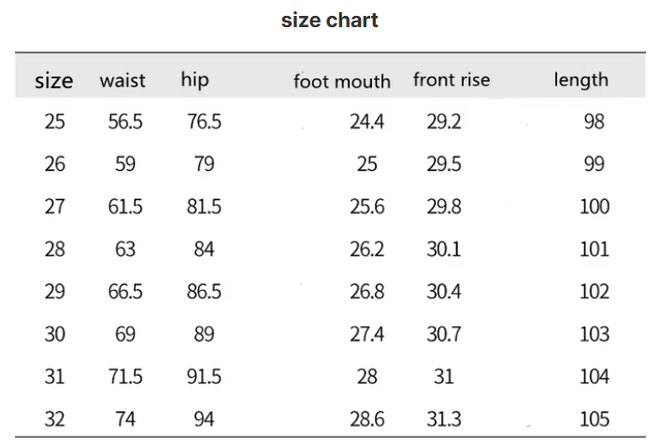Select the "hip" column header

[x=195, y=79]
